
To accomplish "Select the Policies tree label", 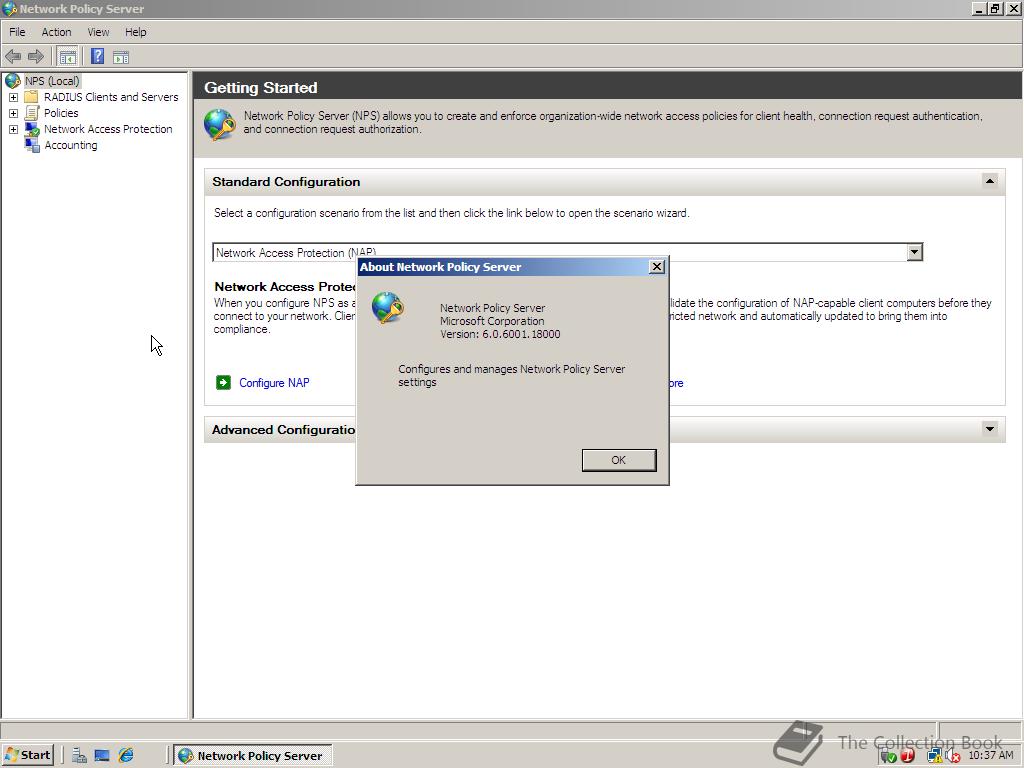I will (61, 113).
